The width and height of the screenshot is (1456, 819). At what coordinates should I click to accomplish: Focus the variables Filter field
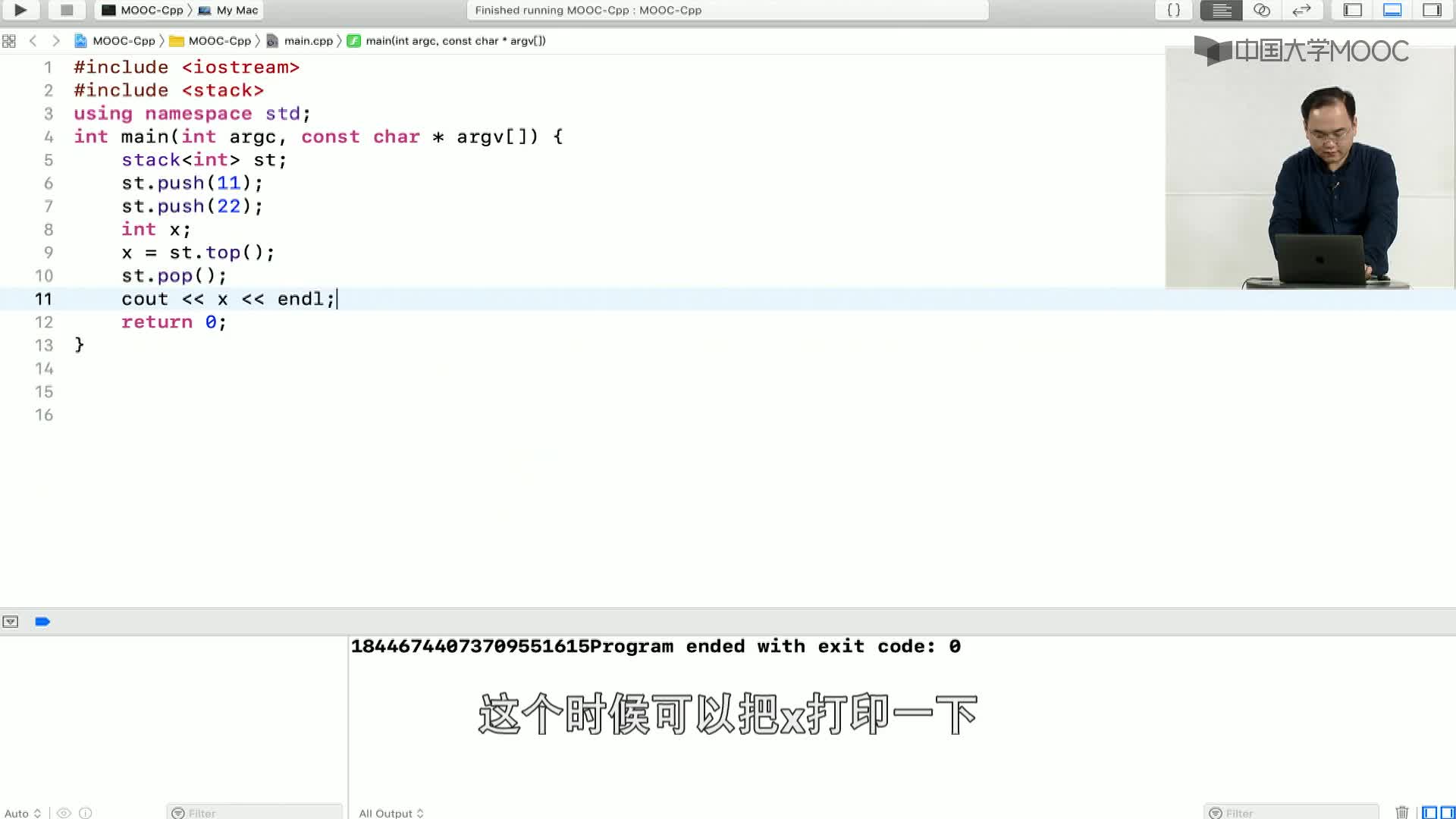click(x=255, y=813)
